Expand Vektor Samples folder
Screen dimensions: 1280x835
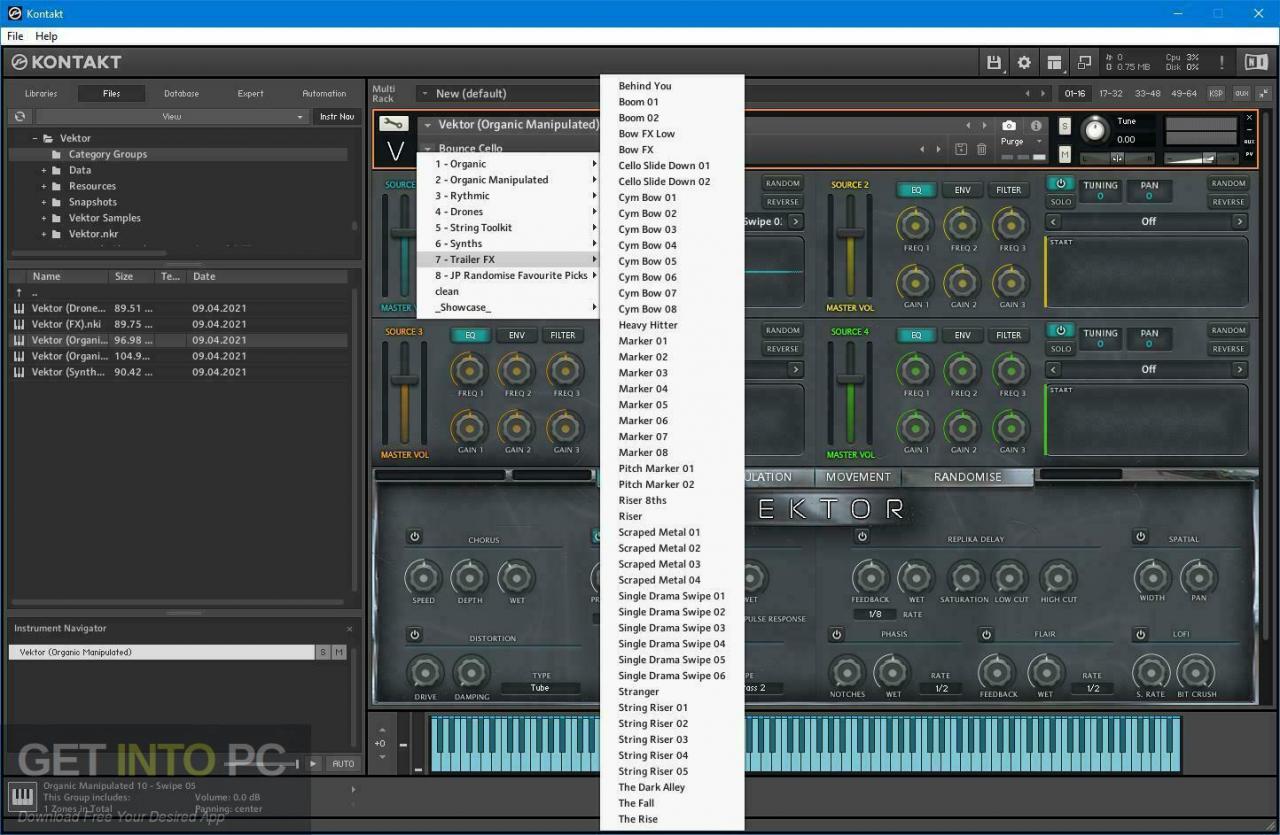pos(44,218)
